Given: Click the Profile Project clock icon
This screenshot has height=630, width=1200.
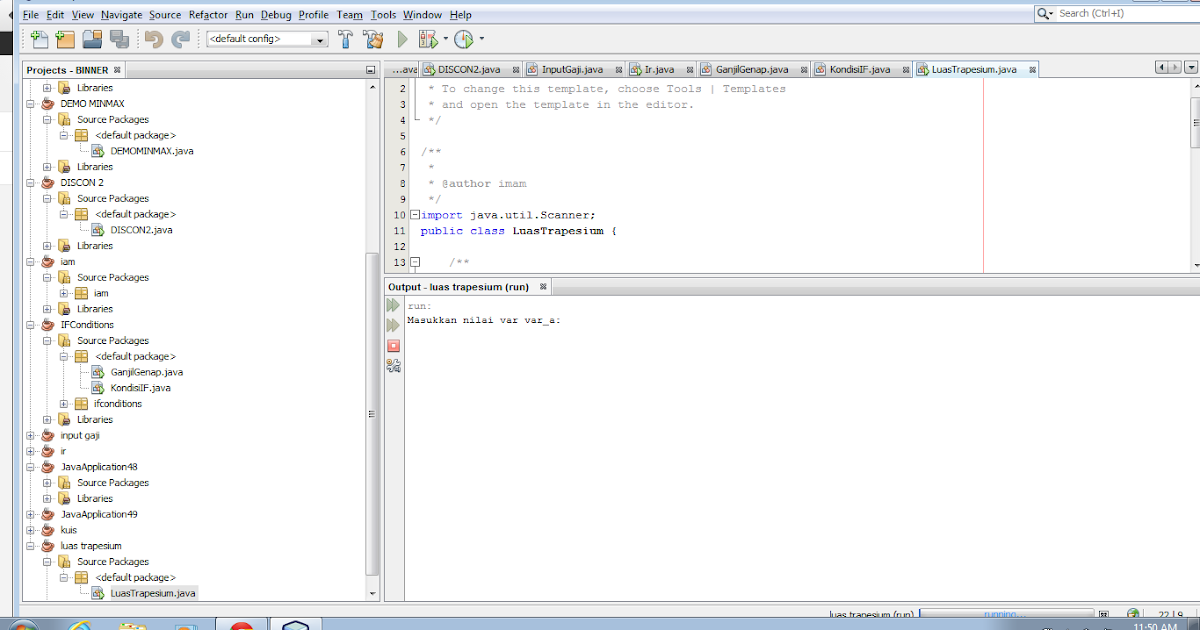Looking at the screenshot, I should pos(464,39).
